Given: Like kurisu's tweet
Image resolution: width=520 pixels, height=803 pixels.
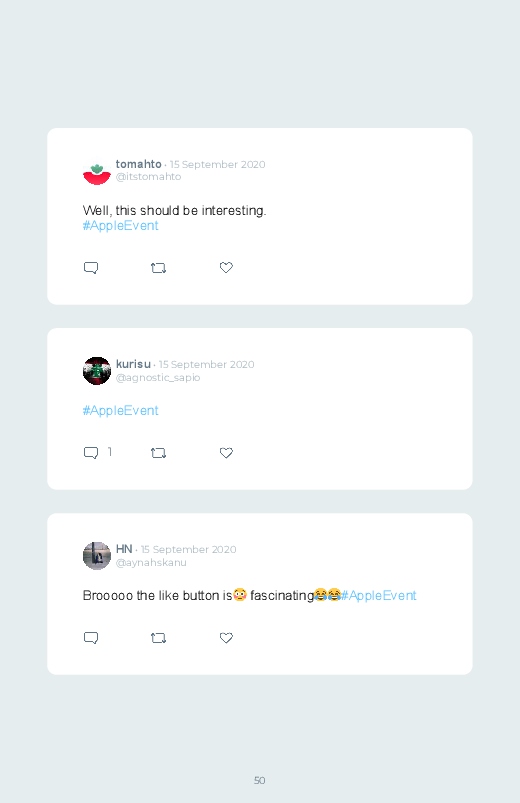Looking at the screenshot, I should click(x=226, y=452).
